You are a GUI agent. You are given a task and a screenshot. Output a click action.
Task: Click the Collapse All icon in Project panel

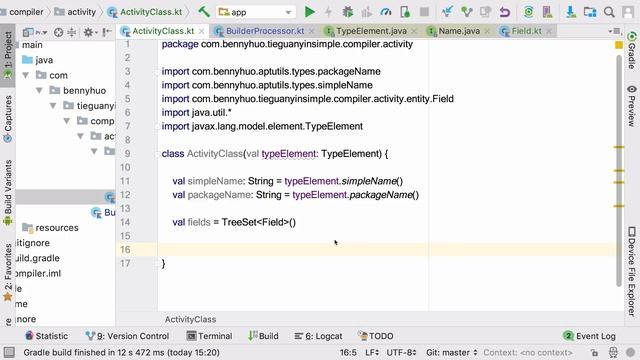72,32
